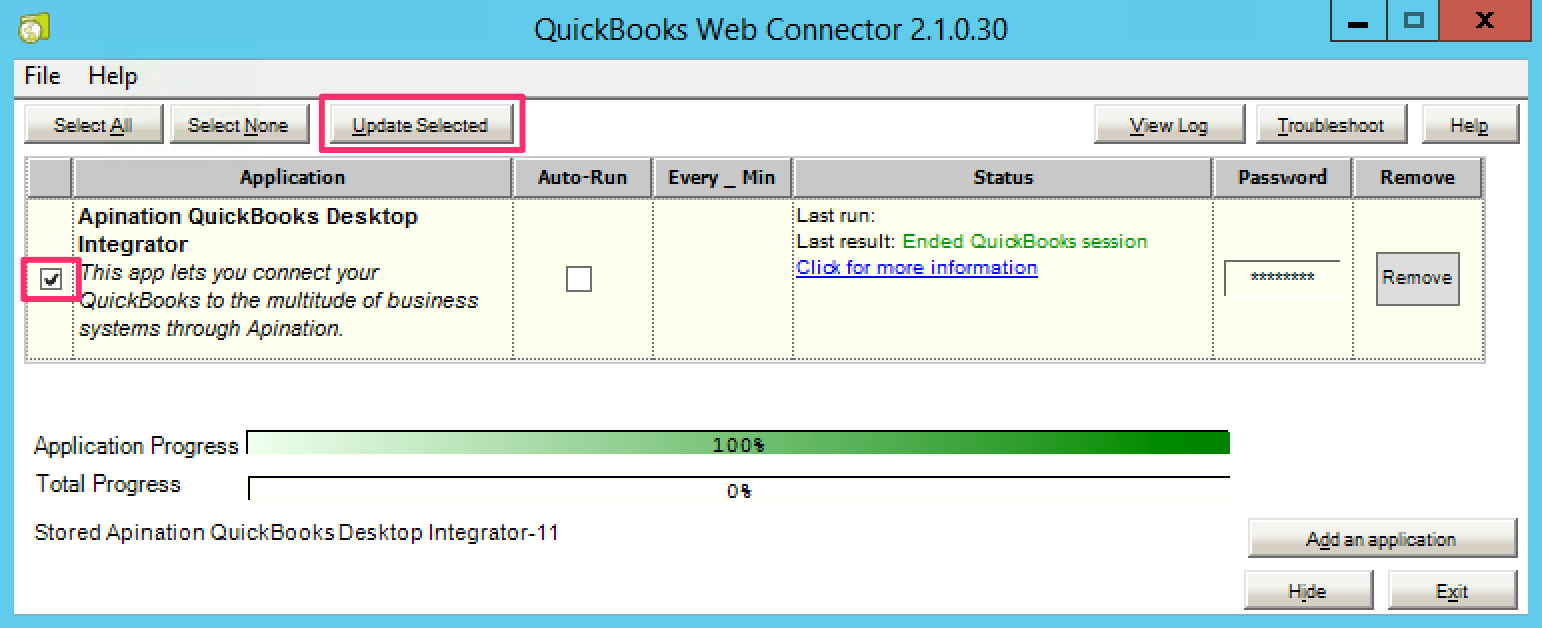Click the Every _ Min column header
The height and width of the screenshot is (628, 1542).
coord(722,178)
